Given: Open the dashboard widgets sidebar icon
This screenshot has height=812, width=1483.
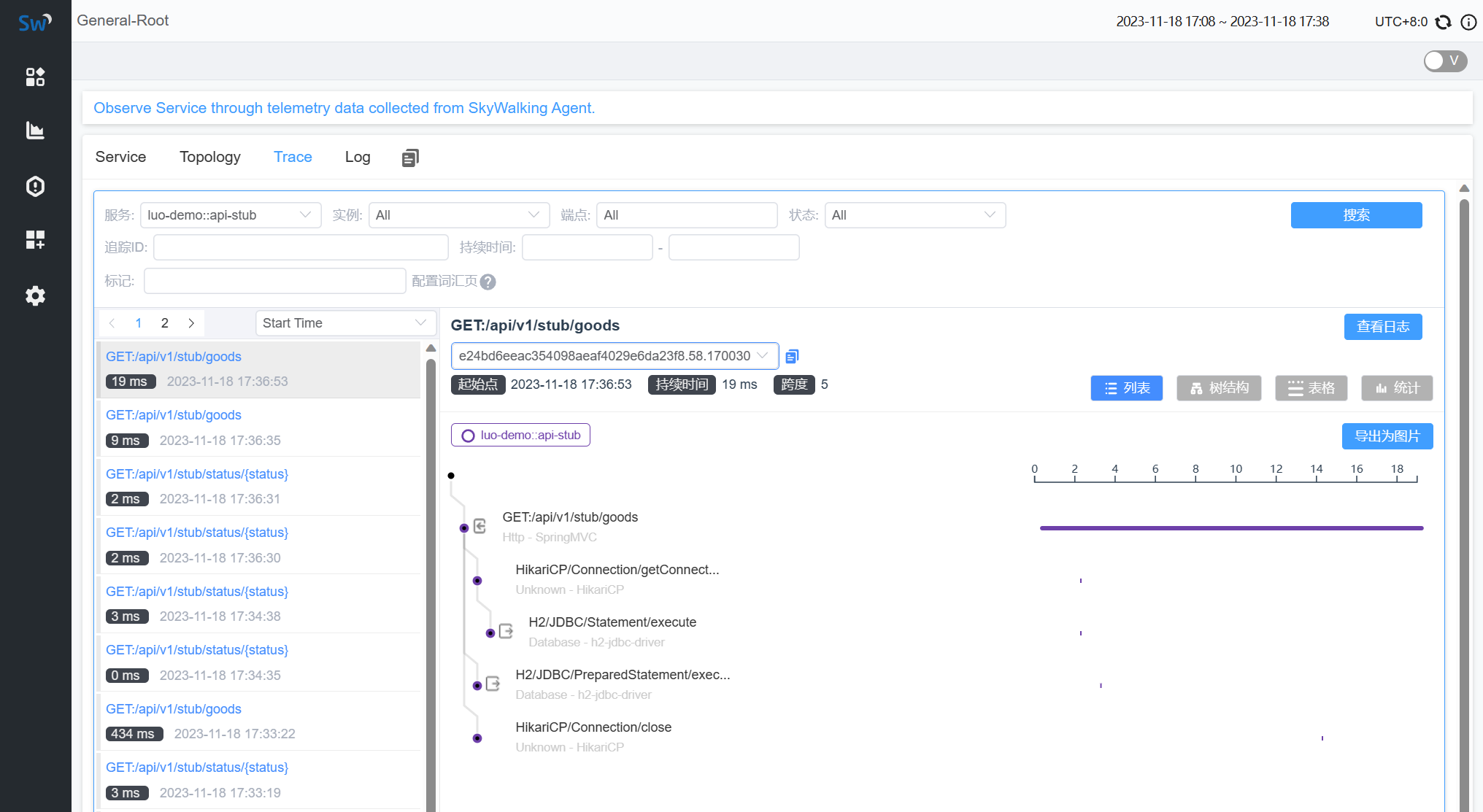Looking at the screenshot, I should point(35,77).
